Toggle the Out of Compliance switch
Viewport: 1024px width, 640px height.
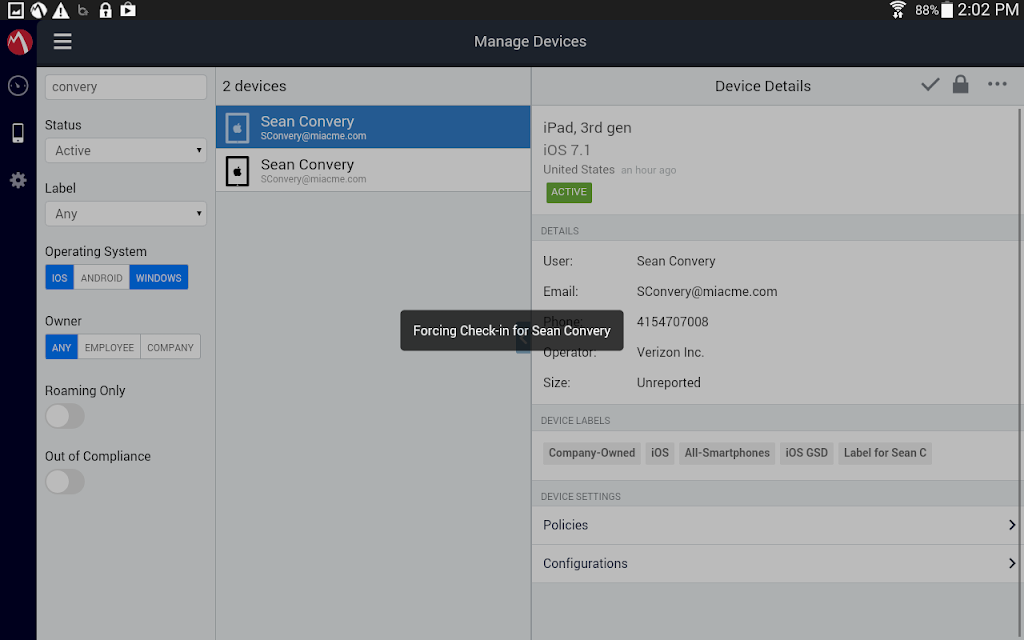pyautogui.click(x=65, y=482)
